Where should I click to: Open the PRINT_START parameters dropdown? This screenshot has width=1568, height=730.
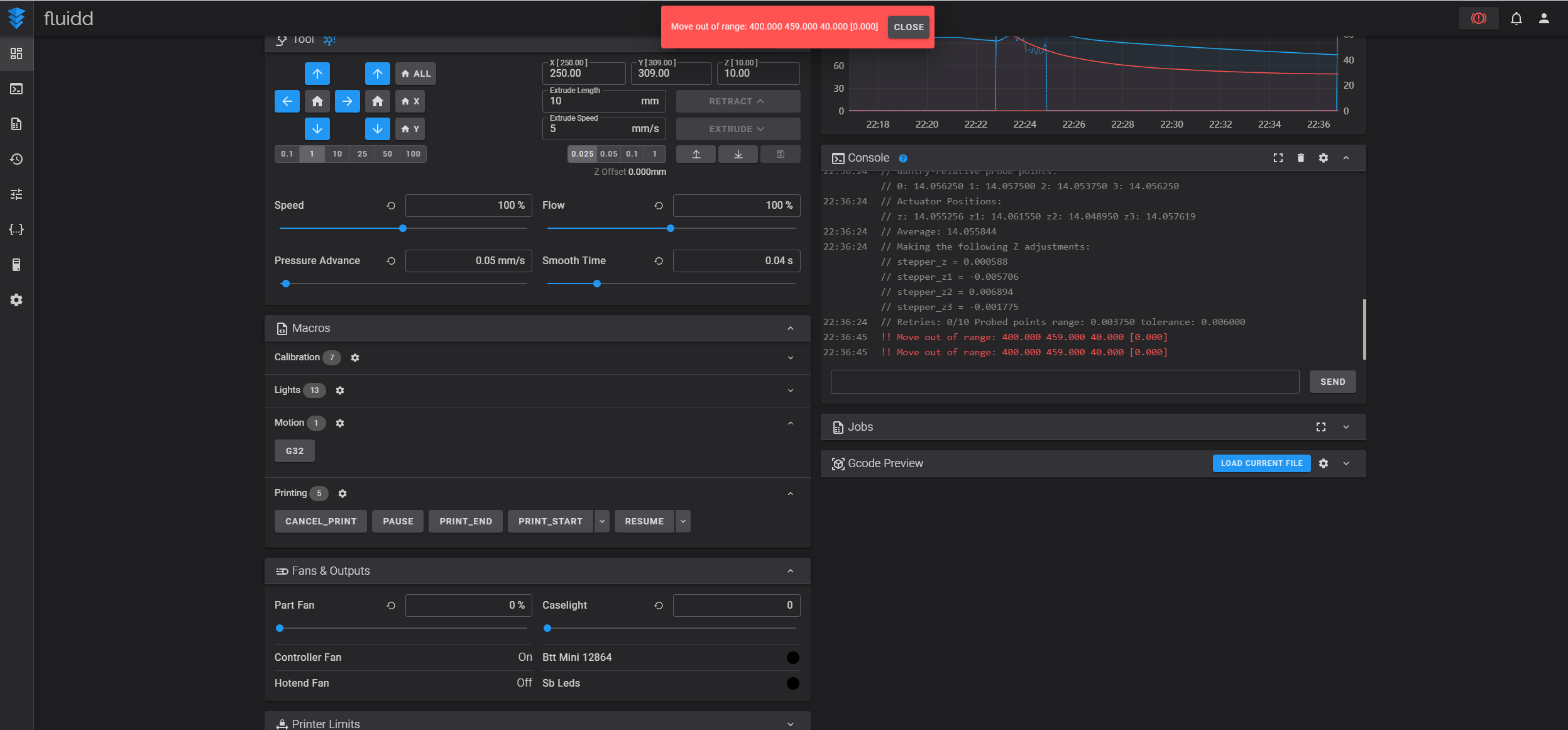pos(602,521)
